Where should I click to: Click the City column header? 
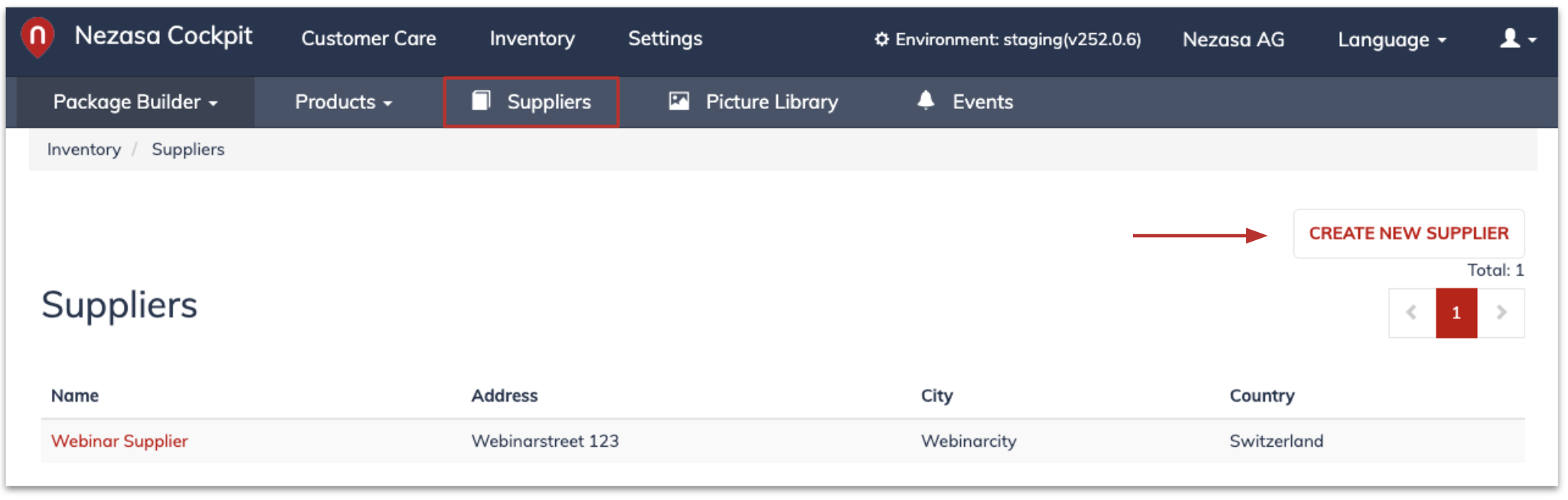click(937, 396)
